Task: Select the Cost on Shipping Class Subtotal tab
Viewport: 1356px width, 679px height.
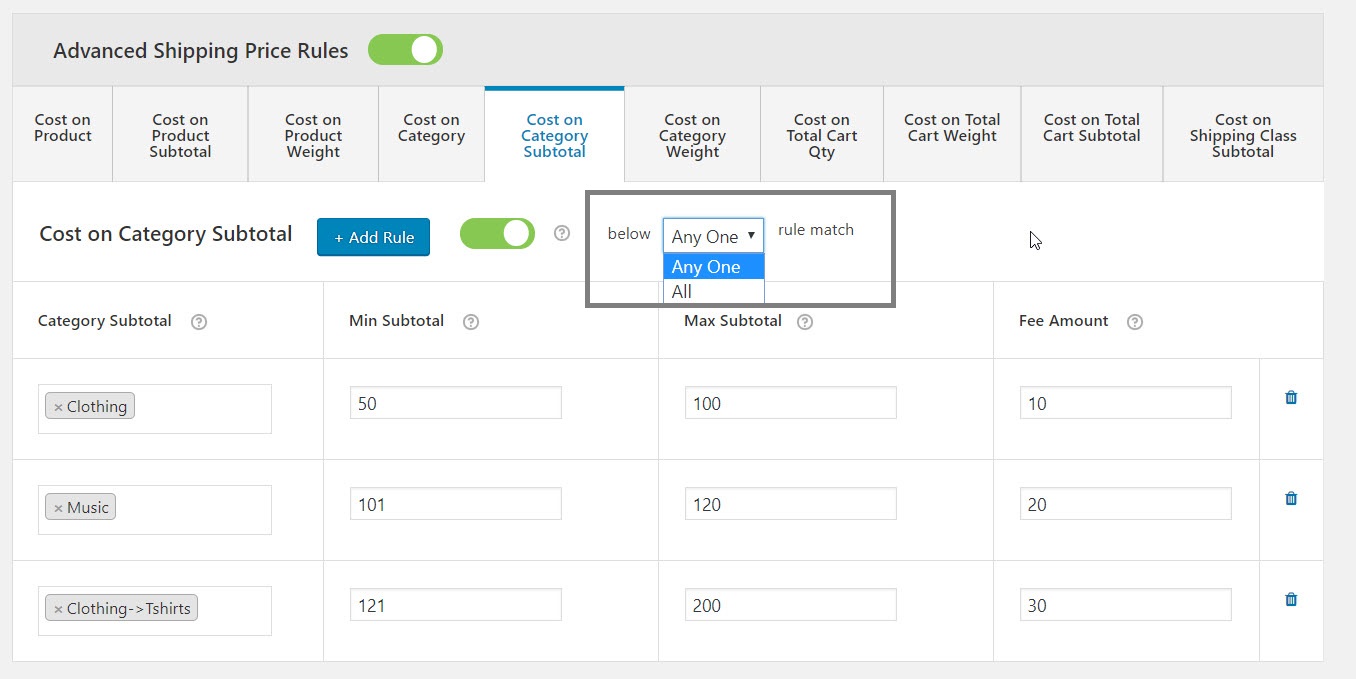Action: [x=1243, y=134]
